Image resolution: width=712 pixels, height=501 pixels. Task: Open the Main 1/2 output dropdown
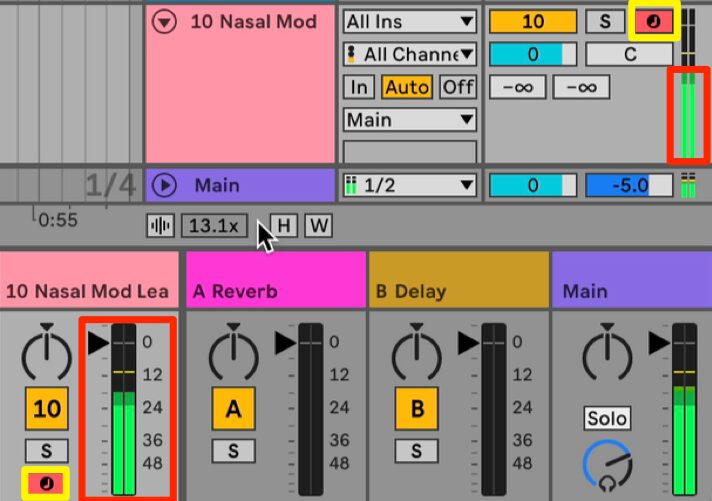(x=410, y=185)
